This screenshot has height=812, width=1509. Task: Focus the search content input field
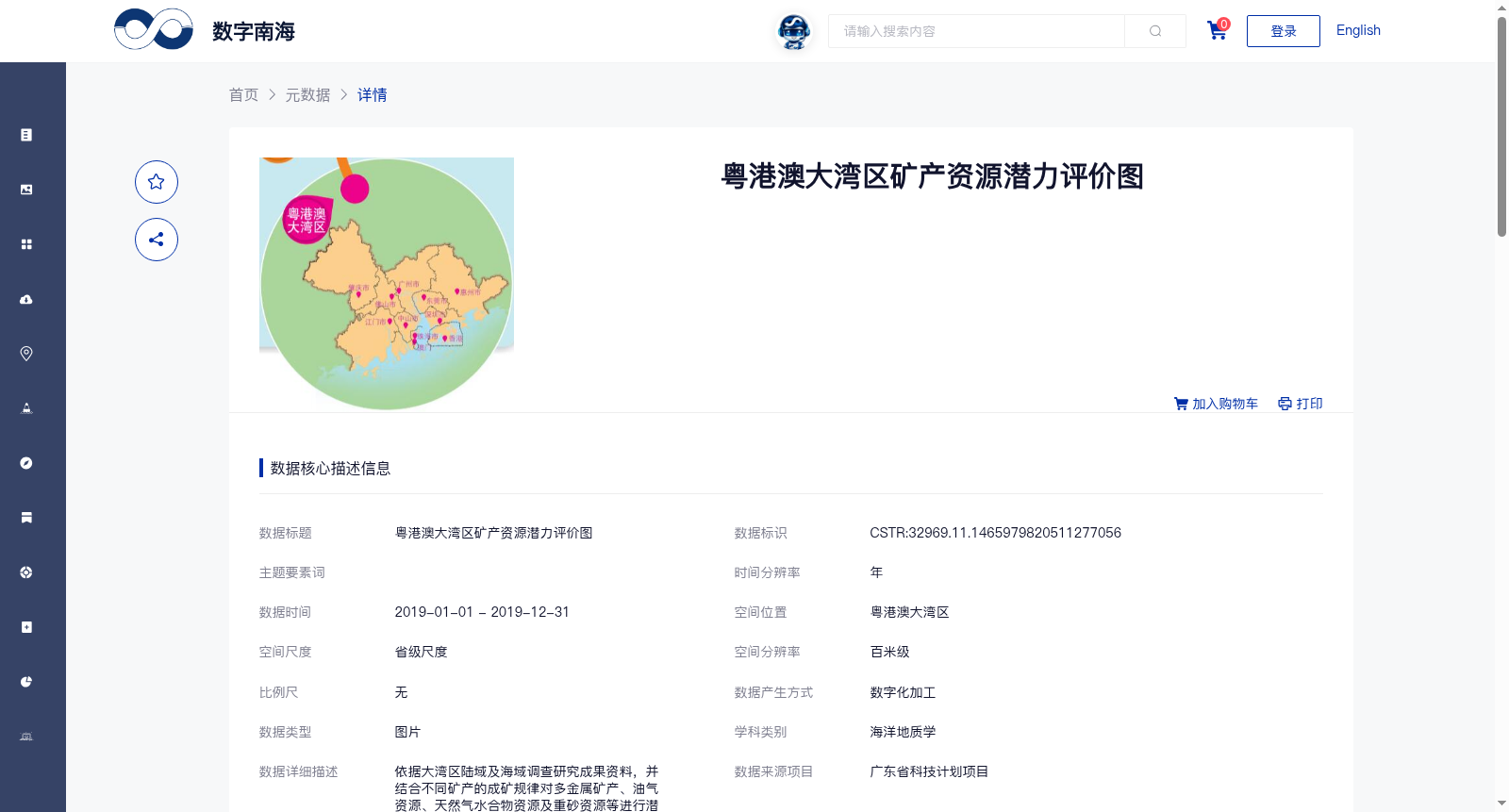coord(976,31)
